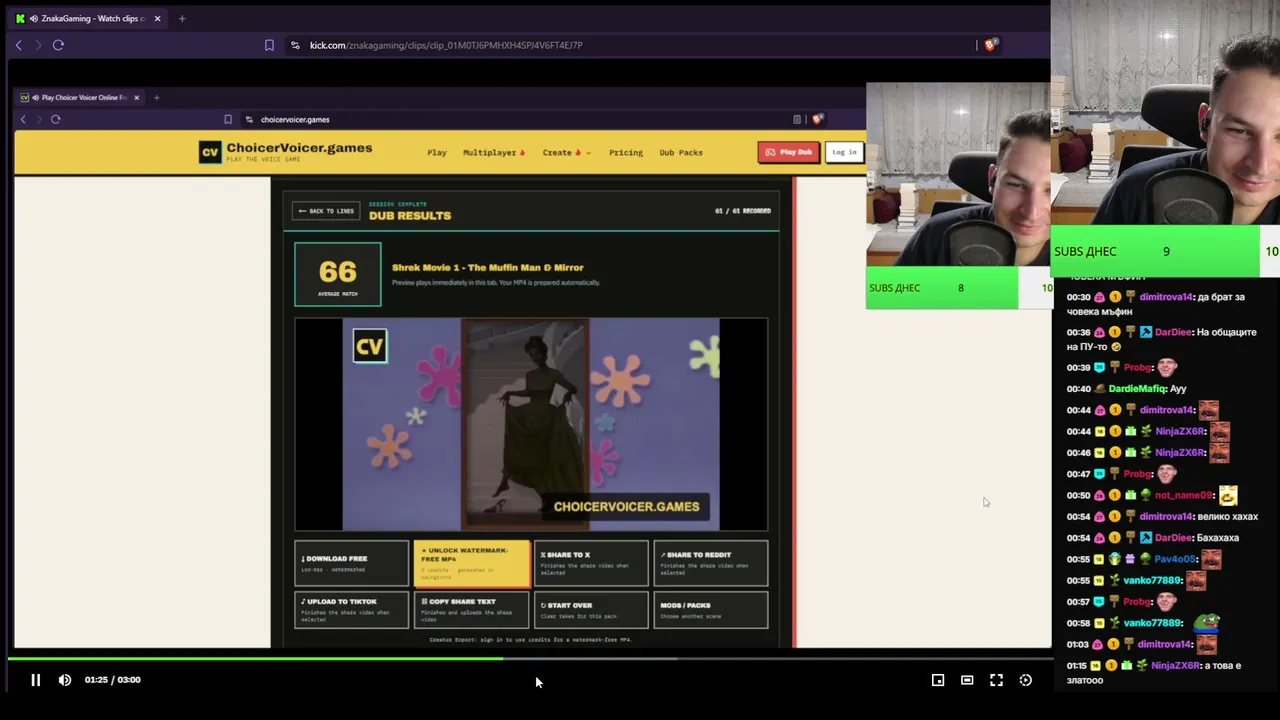This screenshot has height=720, width=1280.
Task: Open the Pricing page
Action: coord(626,152)
